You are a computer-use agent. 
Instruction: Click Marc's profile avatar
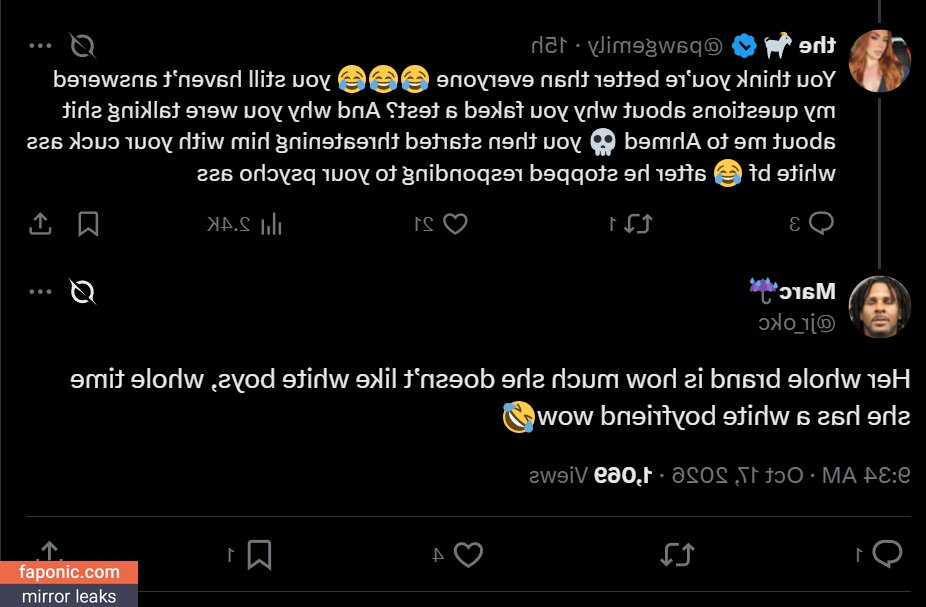click(879, 306)
